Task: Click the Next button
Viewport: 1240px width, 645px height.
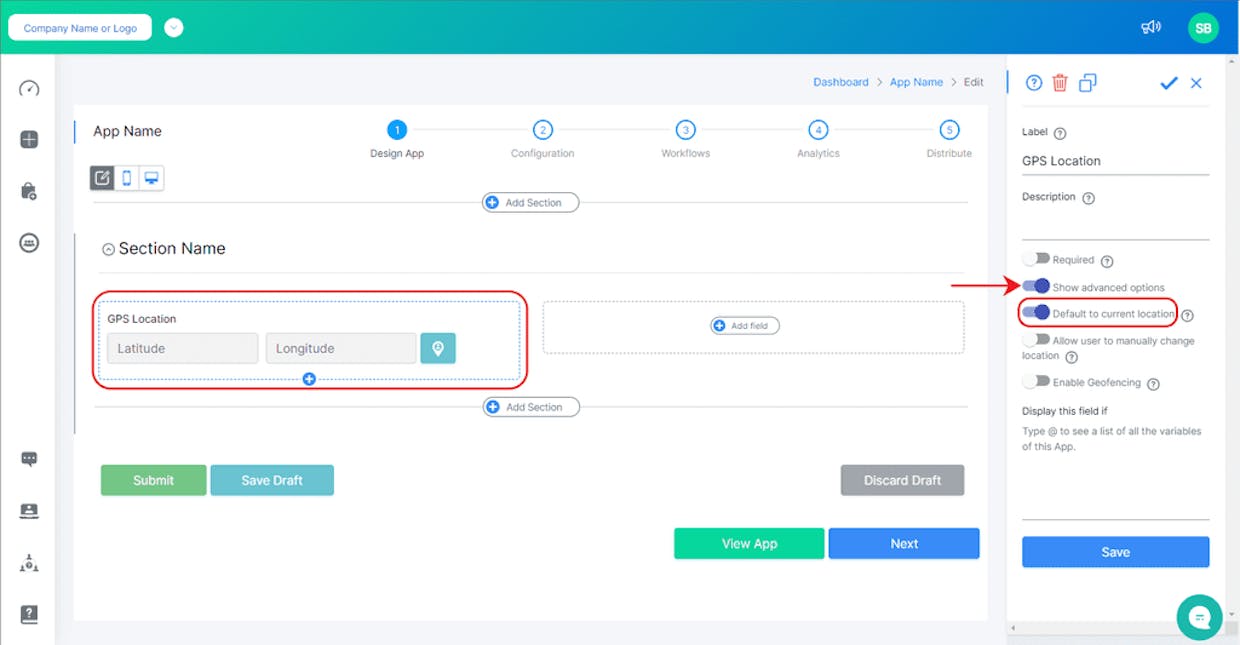Action: [x=904, y=543]
